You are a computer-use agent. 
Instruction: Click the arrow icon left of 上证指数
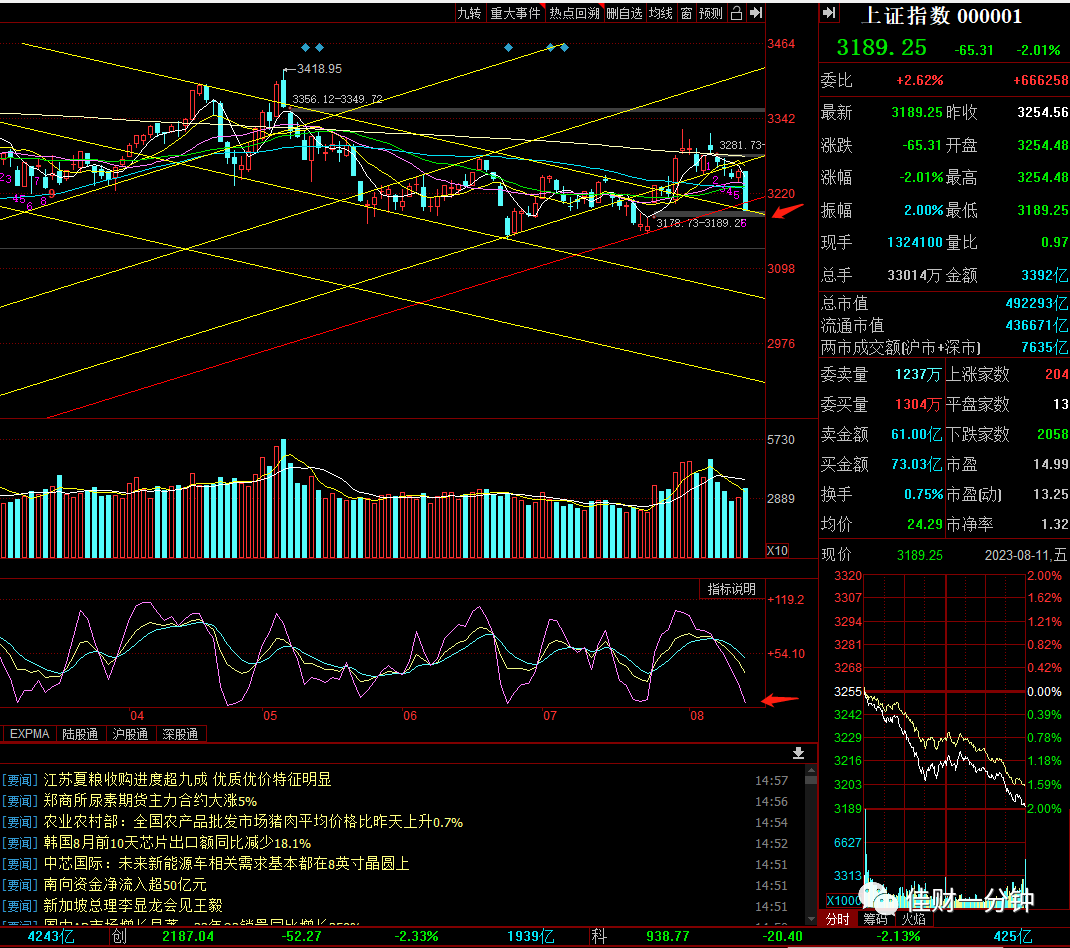pyautogui.click(x=829, y=12)
